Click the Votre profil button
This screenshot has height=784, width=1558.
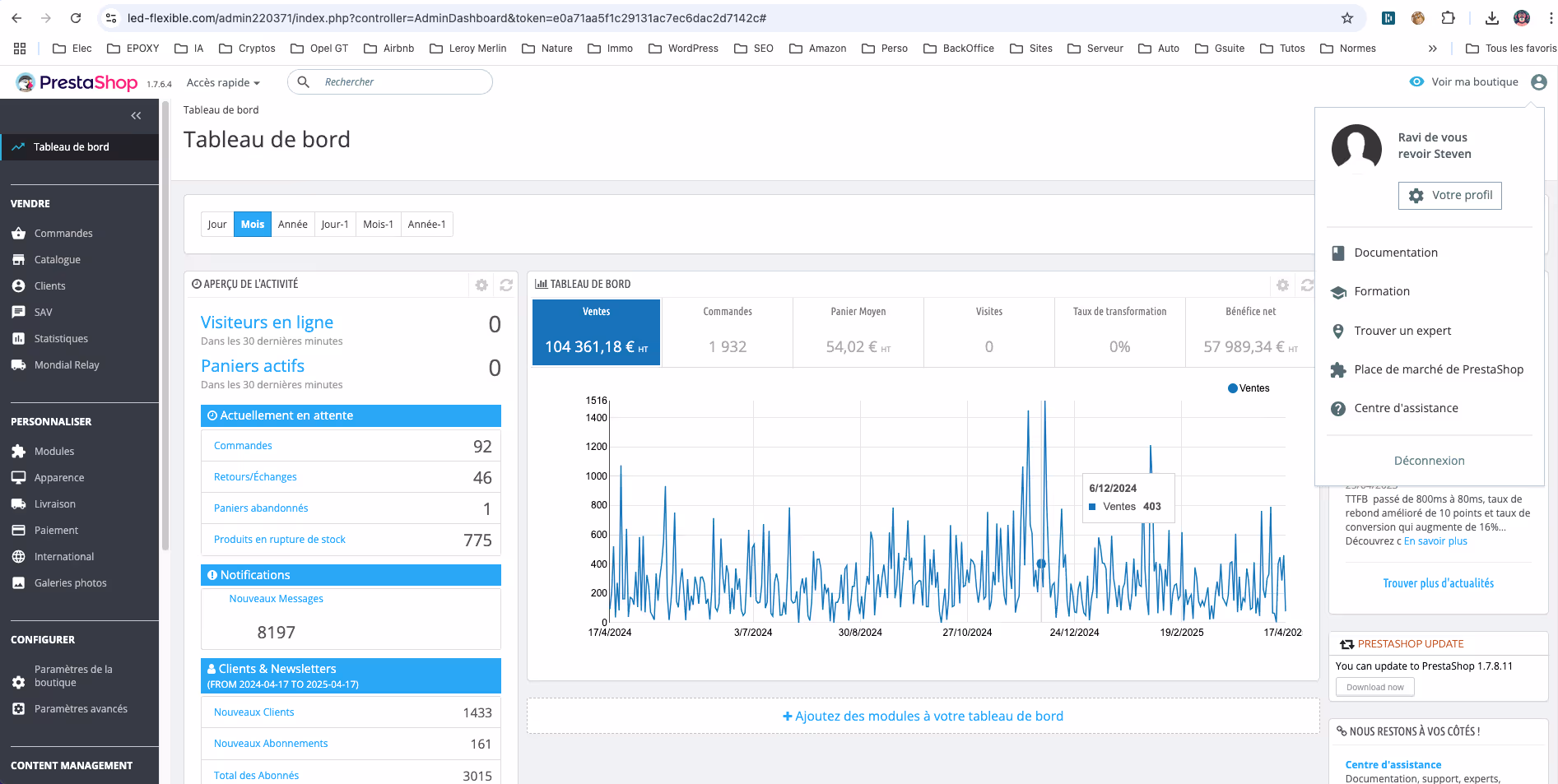tap(1450, 196)
